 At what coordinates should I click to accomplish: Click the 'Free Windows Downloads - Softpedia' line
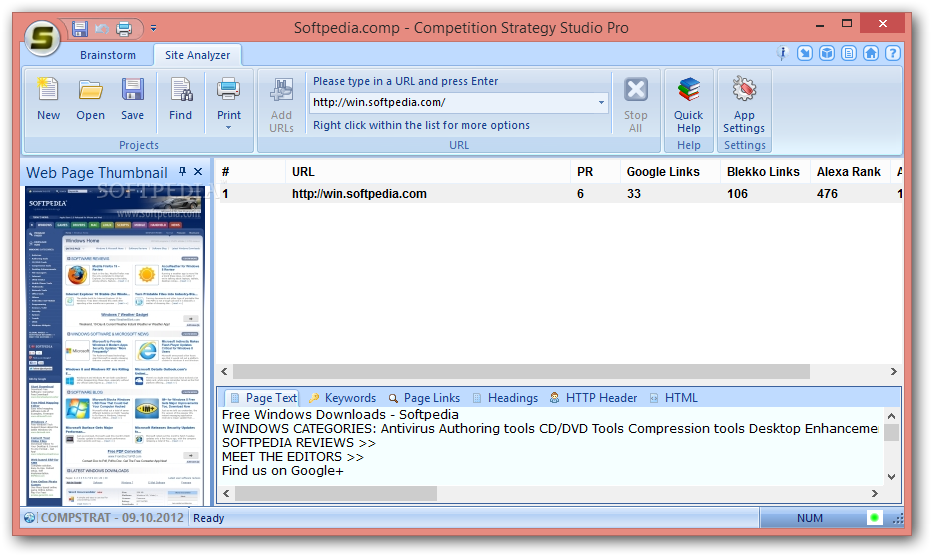coord(340,414)
